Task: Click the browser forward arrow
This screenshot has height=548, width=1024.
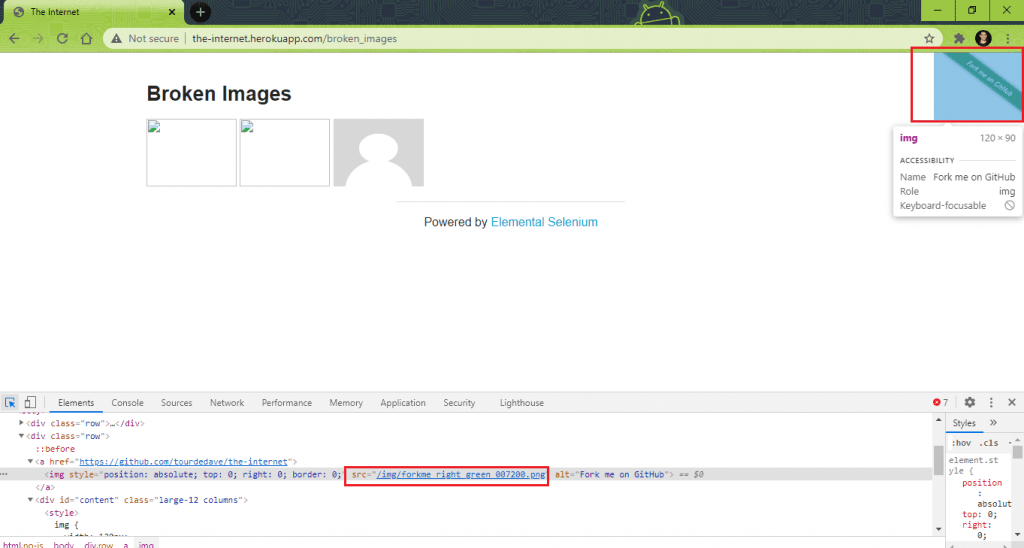Action: [38, 39]
